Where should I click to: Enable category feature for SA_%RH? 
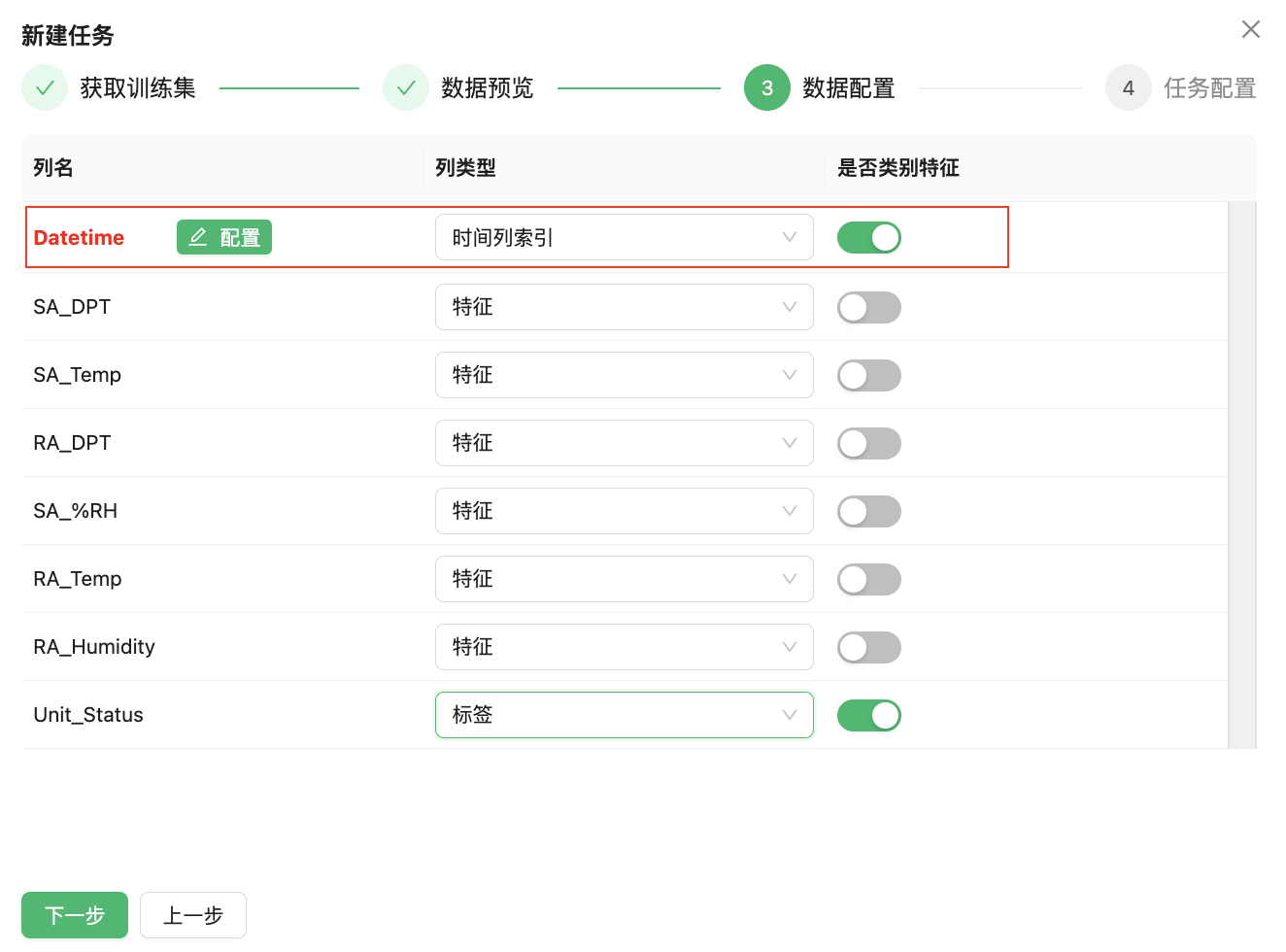click(x=869, y=511)
